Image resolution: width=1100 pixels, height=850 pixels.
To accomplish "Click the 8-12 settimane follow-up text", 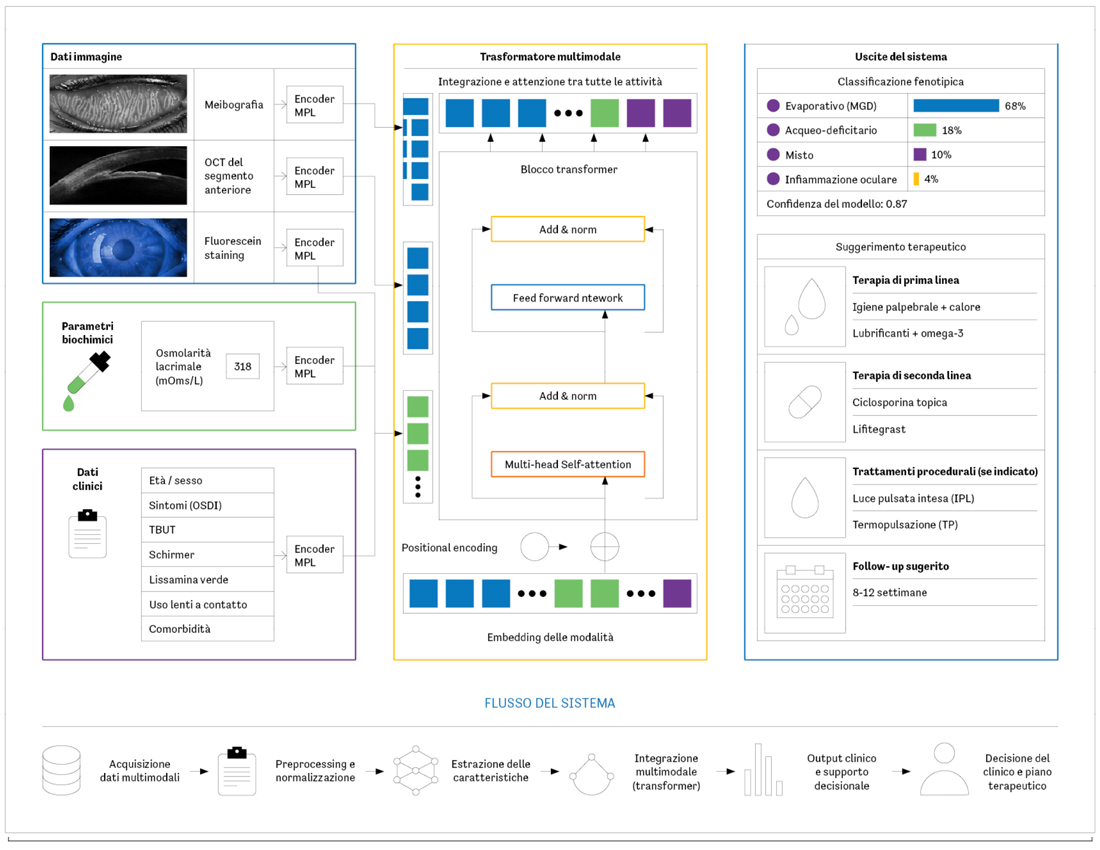I will point(890,593).
